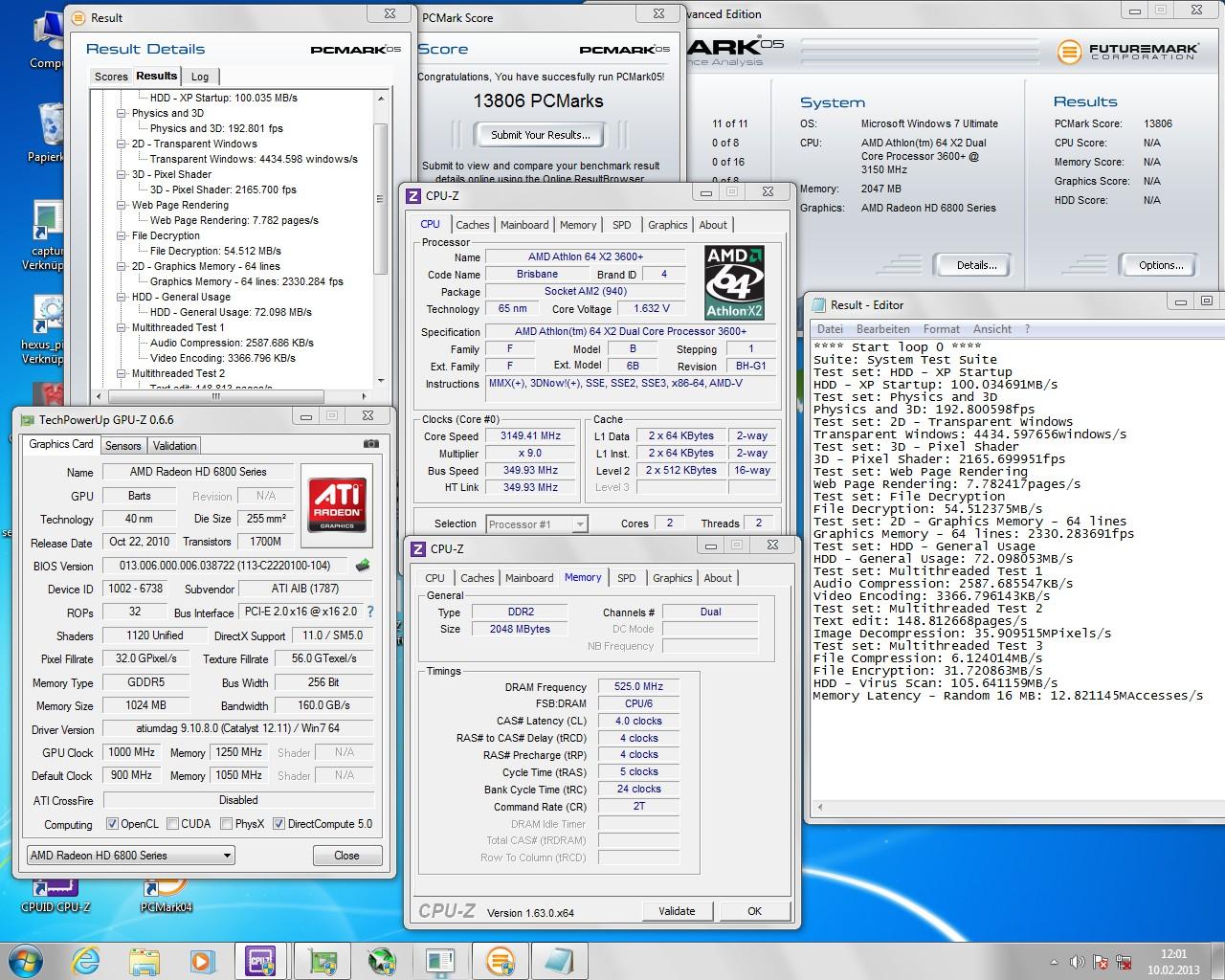Collapse the Physics and 3D tree node
Screen dimensions: 1225x980
(x=122, y=113)
